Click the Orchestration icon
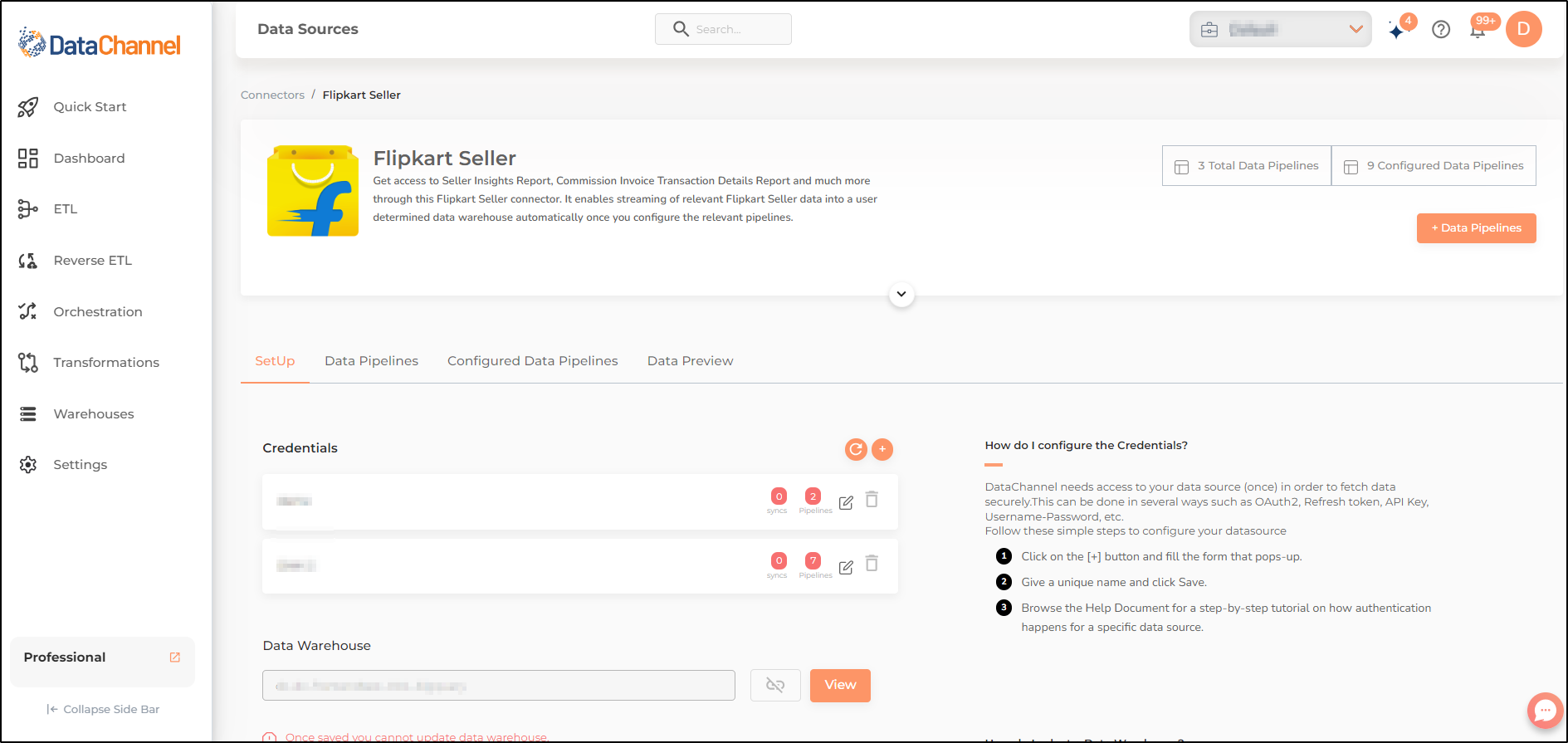This screenshot has width=1568, height=743. [28, 312]
